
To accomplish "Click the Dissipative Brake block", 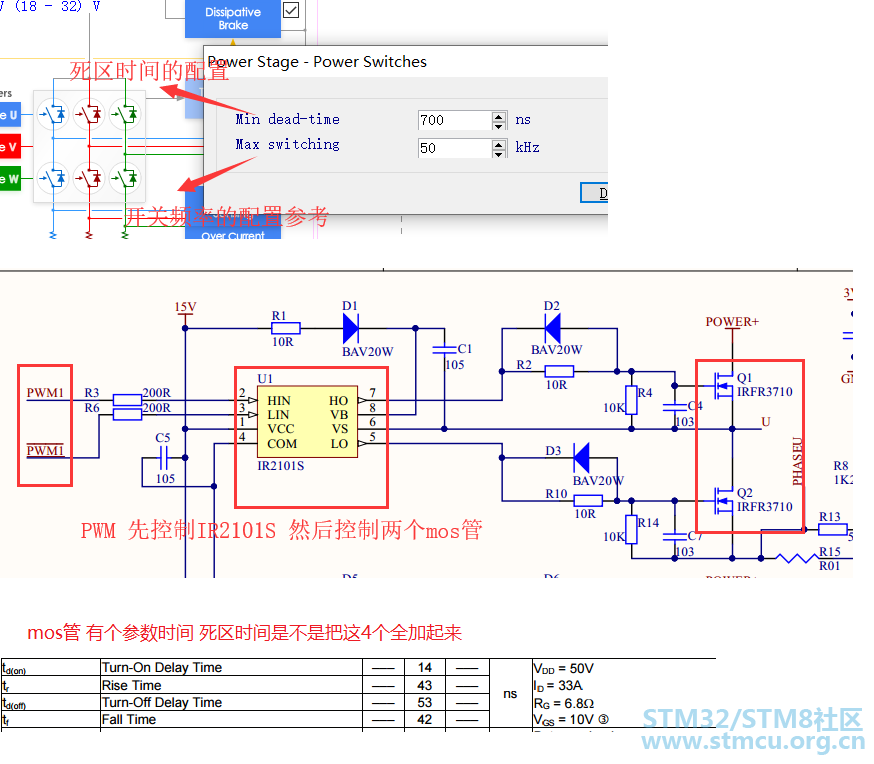I will click(x=233, y=18).
